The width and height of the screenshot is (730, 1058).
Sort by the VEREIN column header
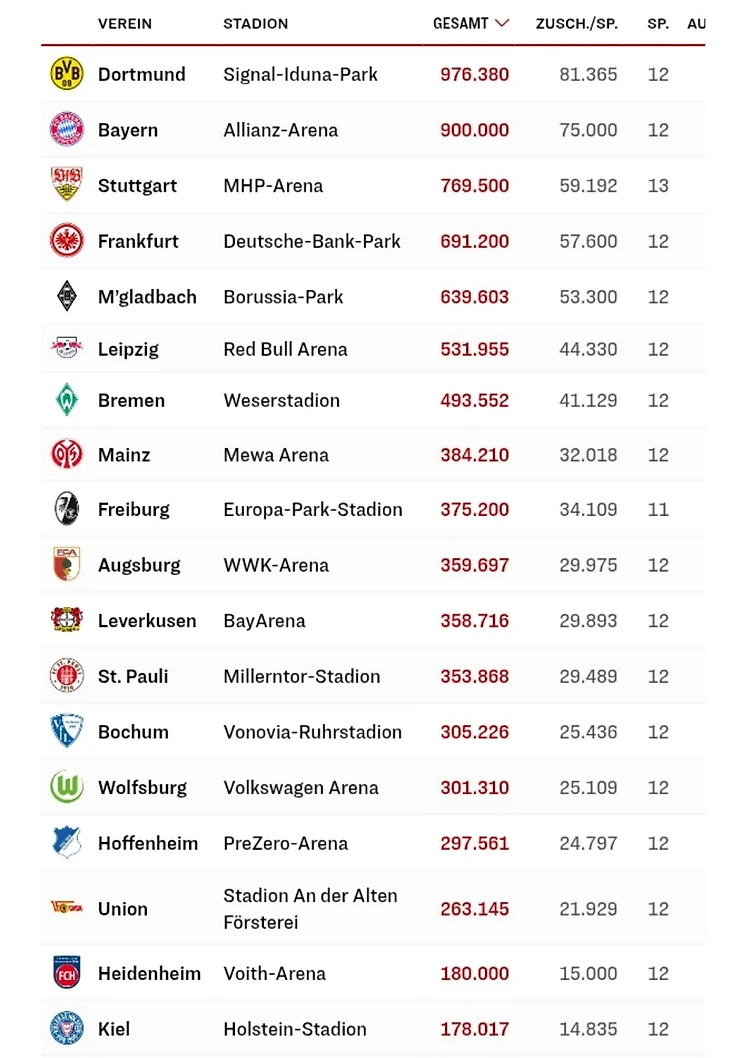[x=125, y=23]
